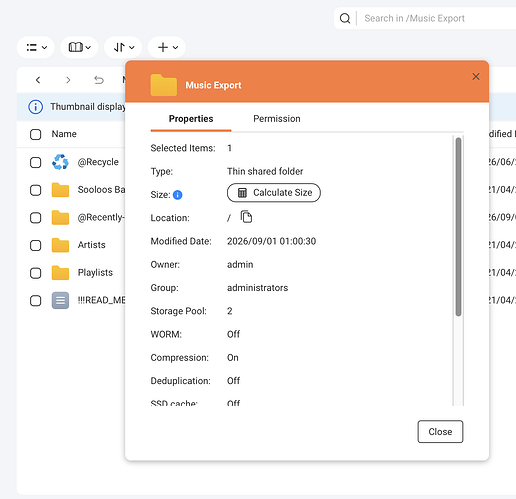Open the plus create-new dropdown
Image resolution: width=516 pixels, height=499 pixels.
167,47
